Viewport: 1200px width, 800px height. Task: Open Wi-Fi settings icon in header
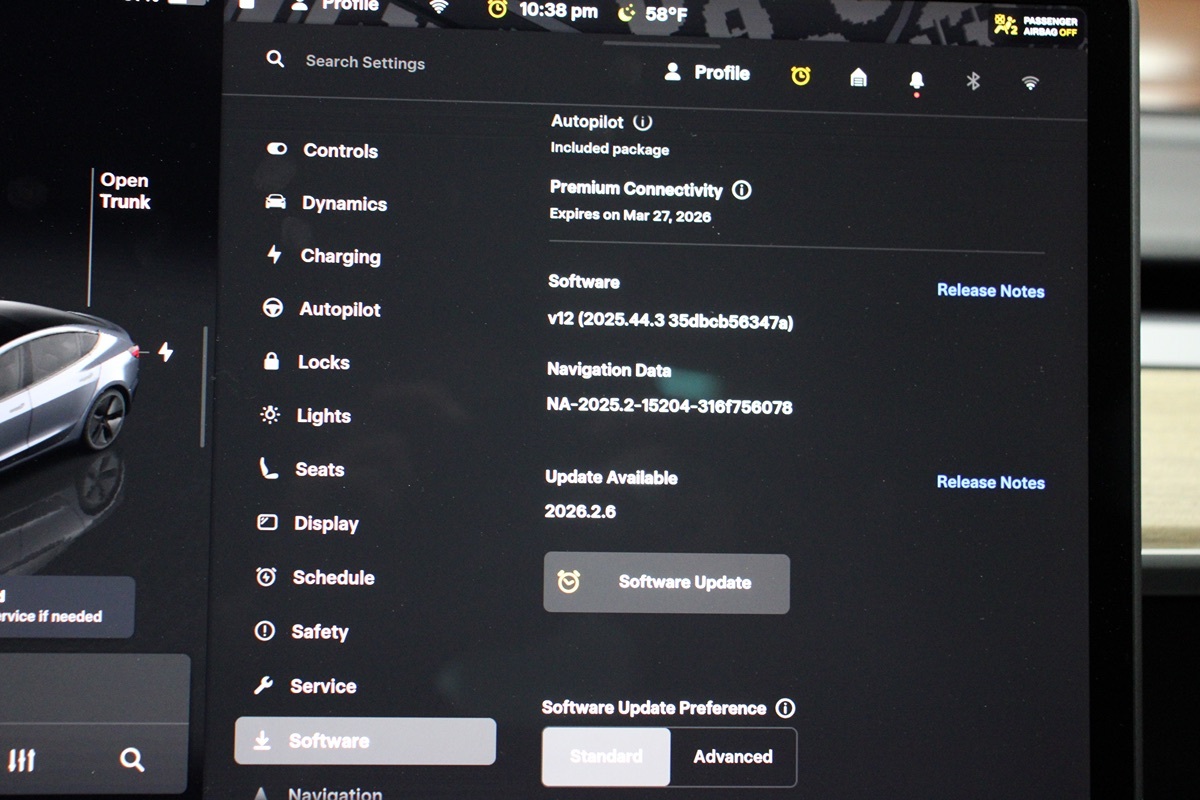[1030, 83]
